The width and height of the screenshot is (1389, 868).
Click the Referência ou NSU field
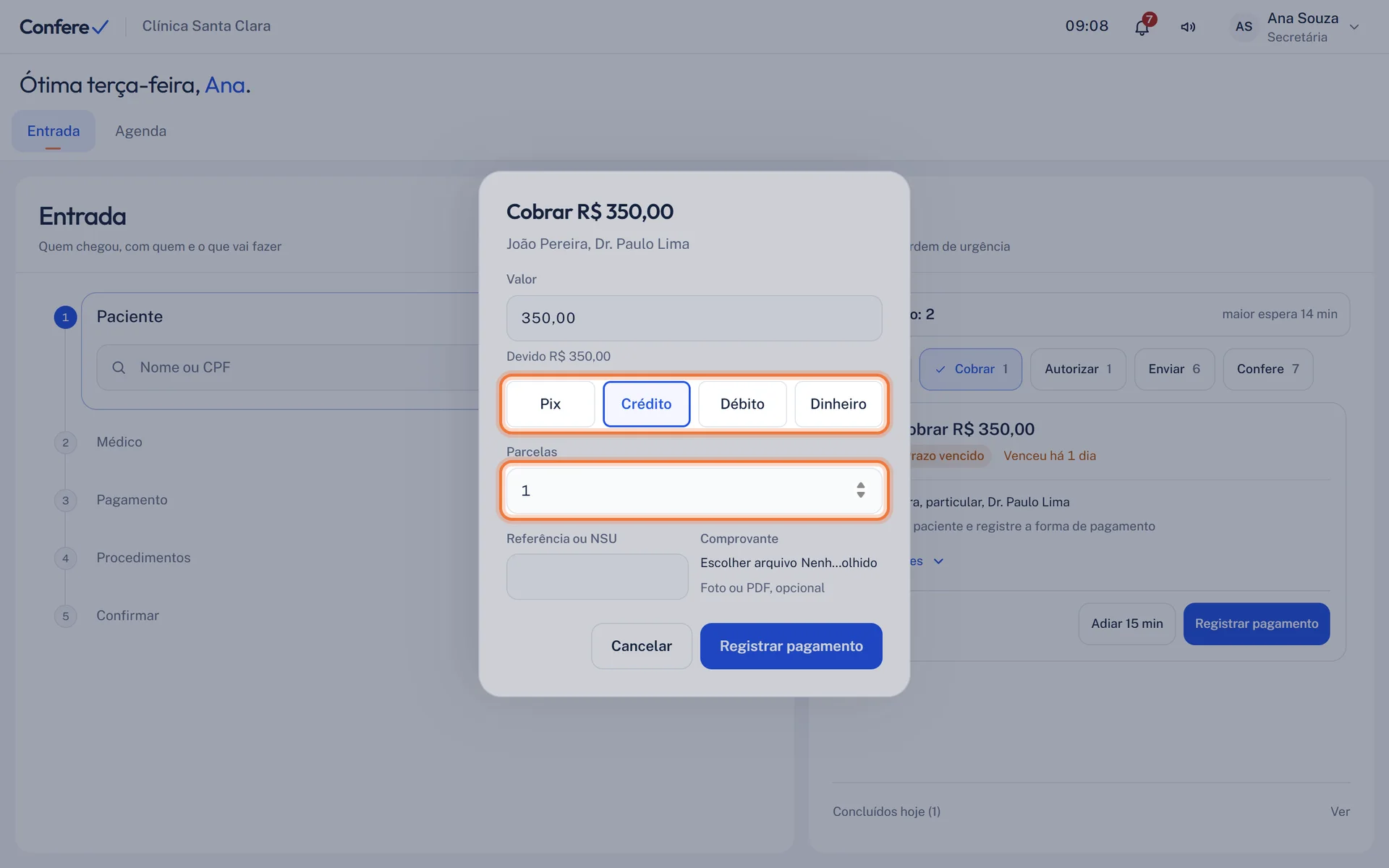tap(597, 576)
